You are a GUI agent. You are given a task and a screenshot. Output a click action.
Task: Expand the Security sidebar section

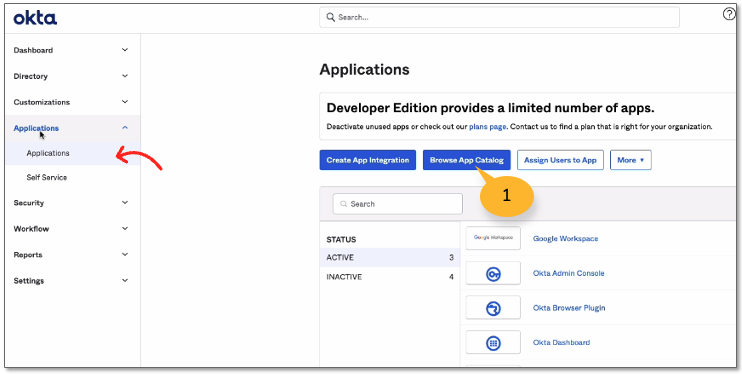[125, 203]
